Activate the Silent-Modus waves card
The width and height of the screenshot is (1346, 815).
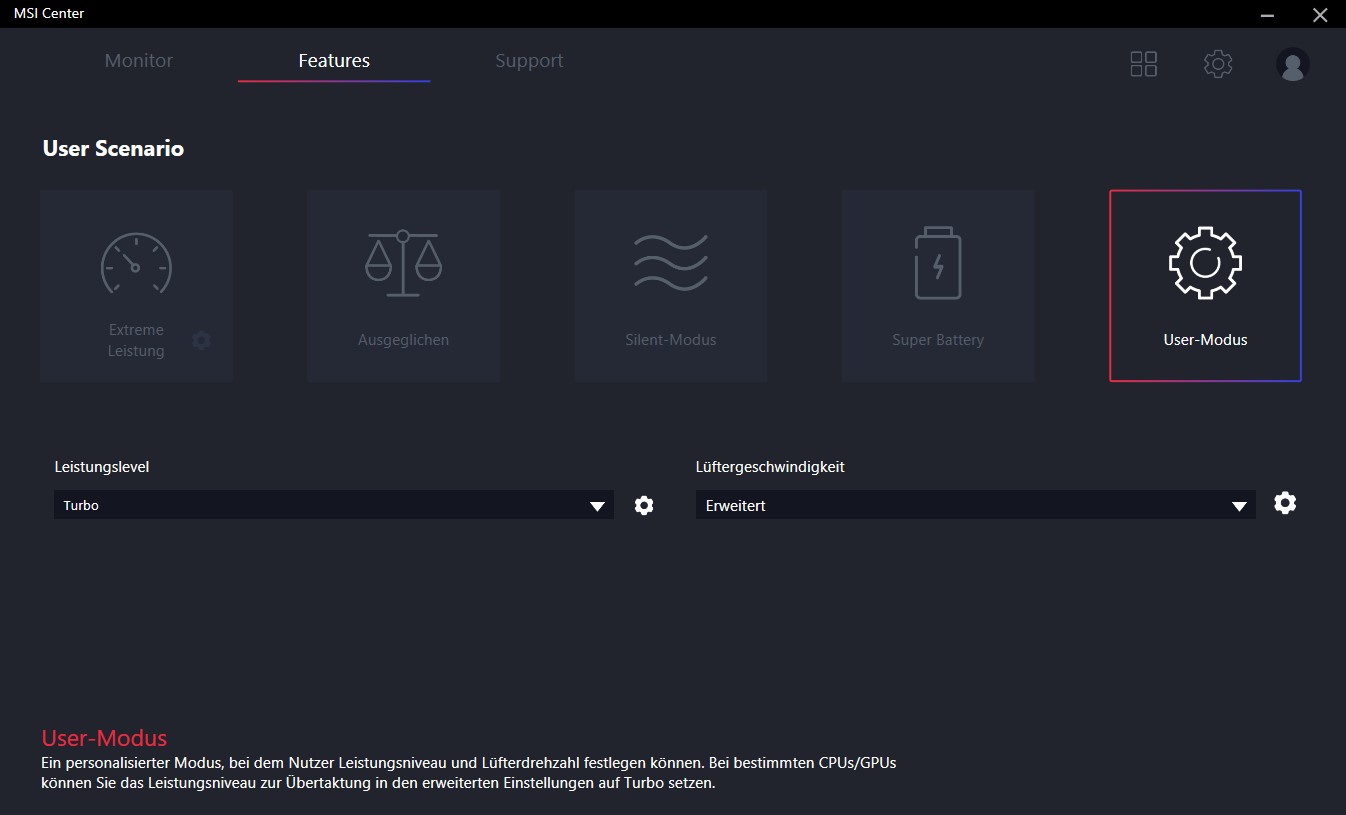tap(670, 286)
